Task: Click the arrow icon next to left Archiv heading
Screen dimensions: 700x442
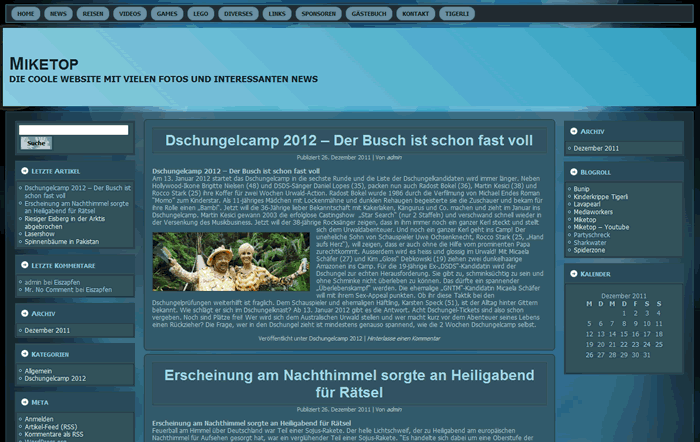Action: click(25, 313)
